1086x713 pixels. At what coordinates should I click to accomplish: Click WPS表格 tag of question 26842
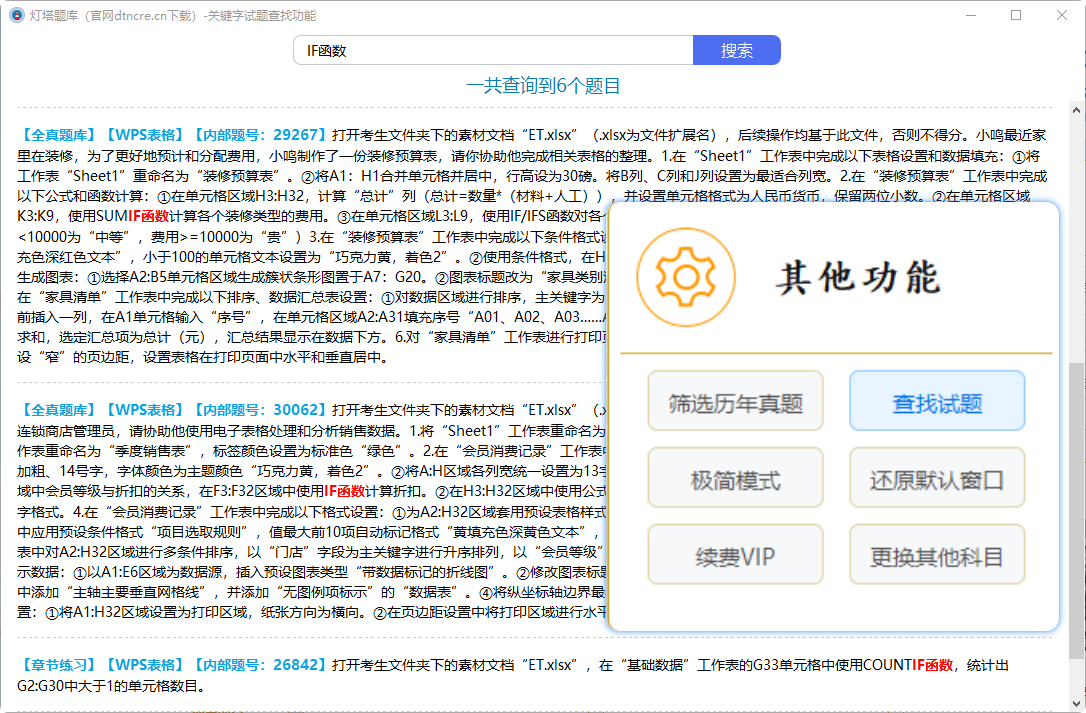click(x=144, y=665)
